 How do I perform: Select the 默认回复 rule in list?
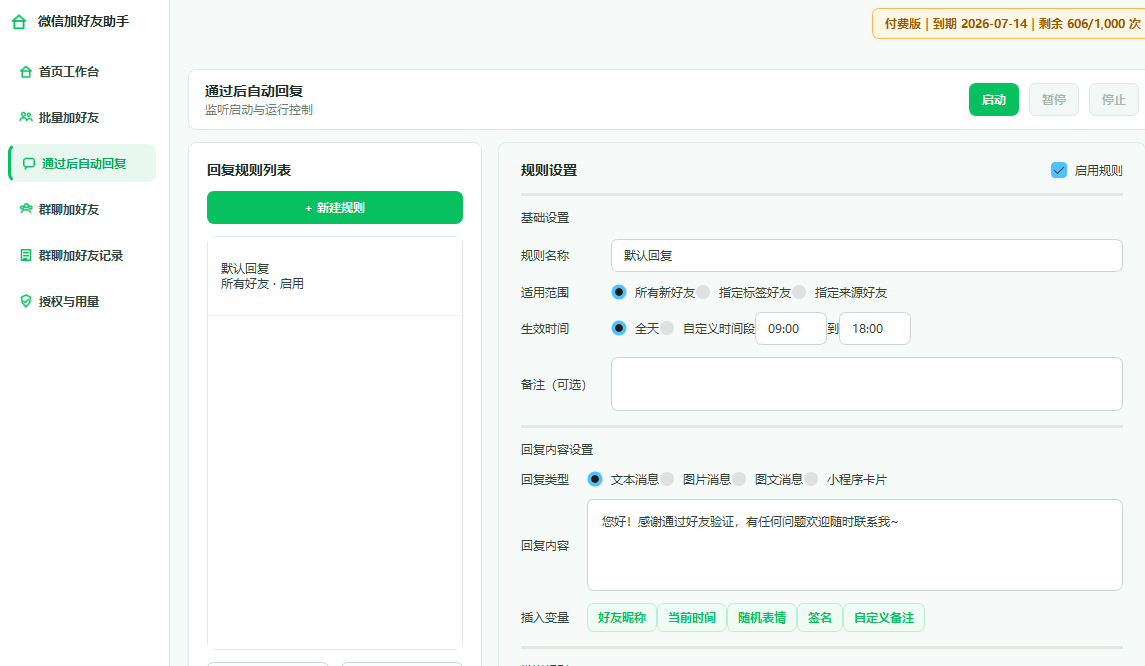click(334, 276)
